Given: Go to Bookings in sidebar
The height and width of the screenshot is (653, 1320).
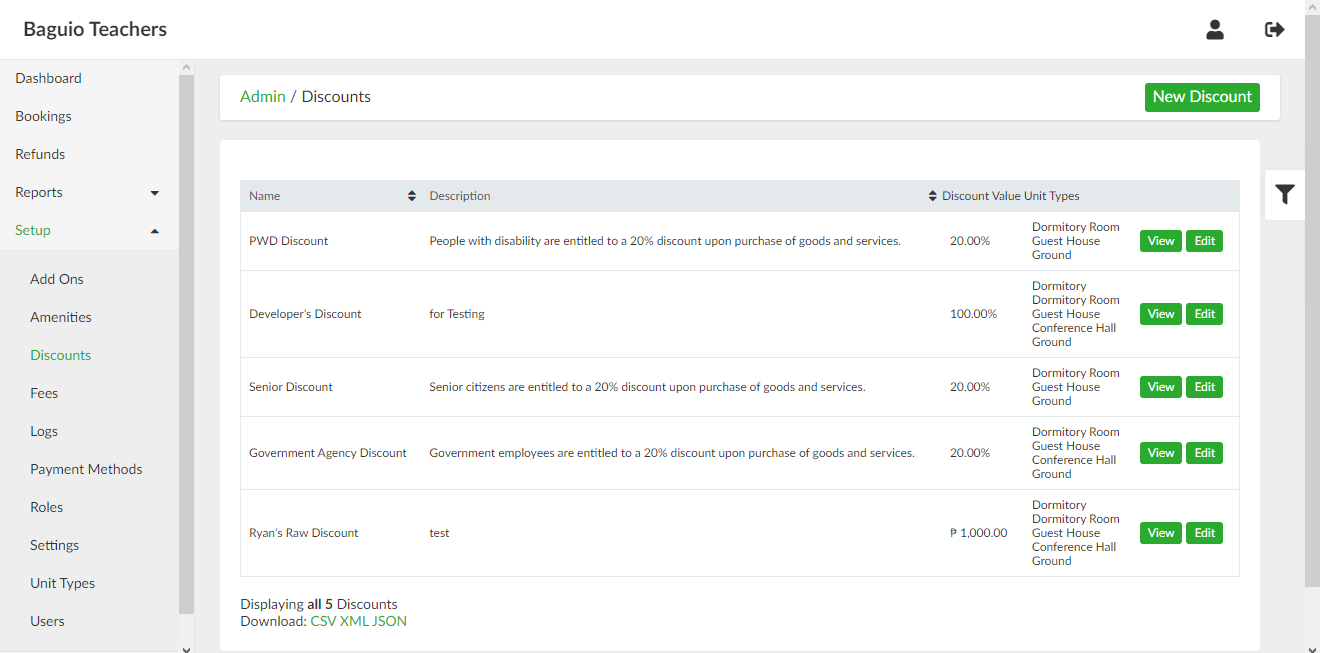Looking at the screenshot, I should 44,116.
